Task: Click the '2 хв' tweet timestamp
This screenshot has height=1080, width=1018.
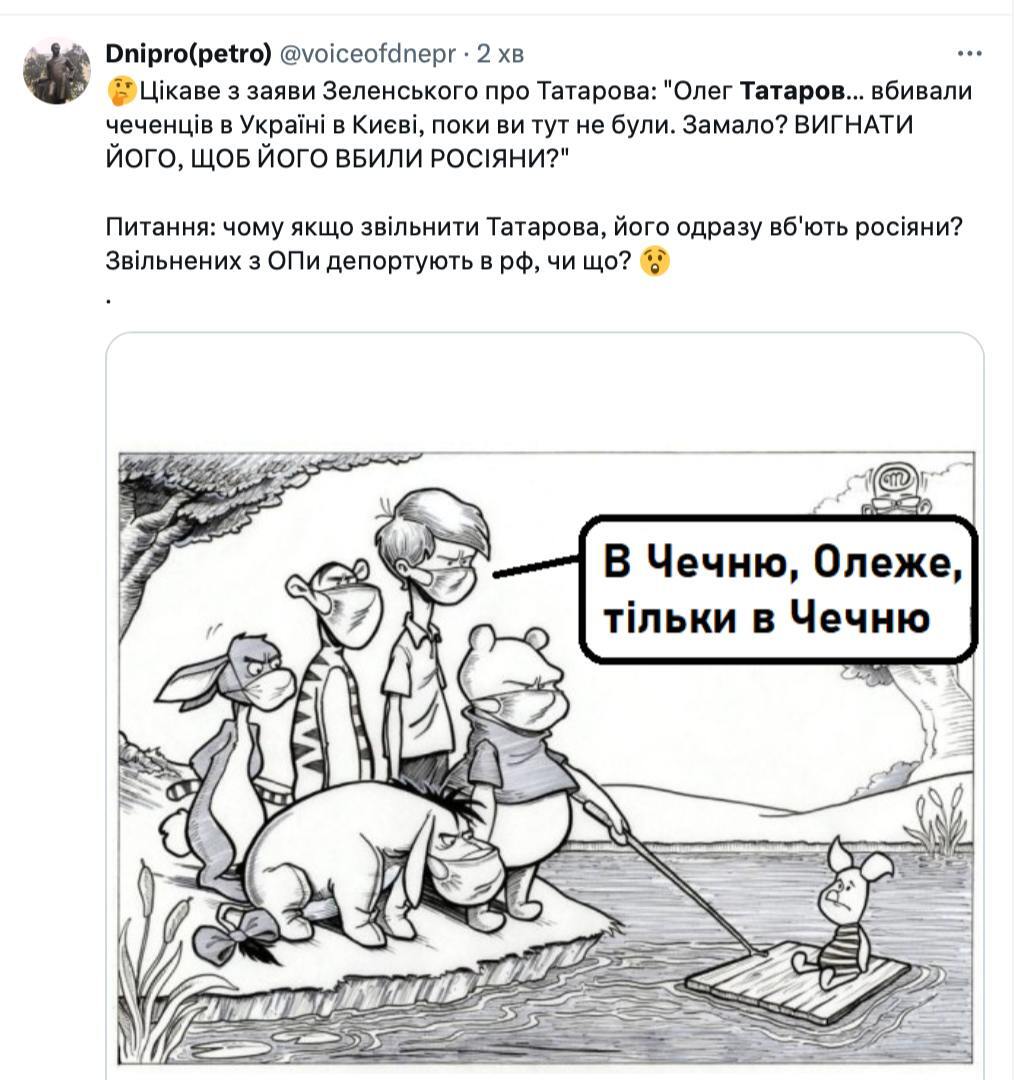Action: tap(500, 53)
